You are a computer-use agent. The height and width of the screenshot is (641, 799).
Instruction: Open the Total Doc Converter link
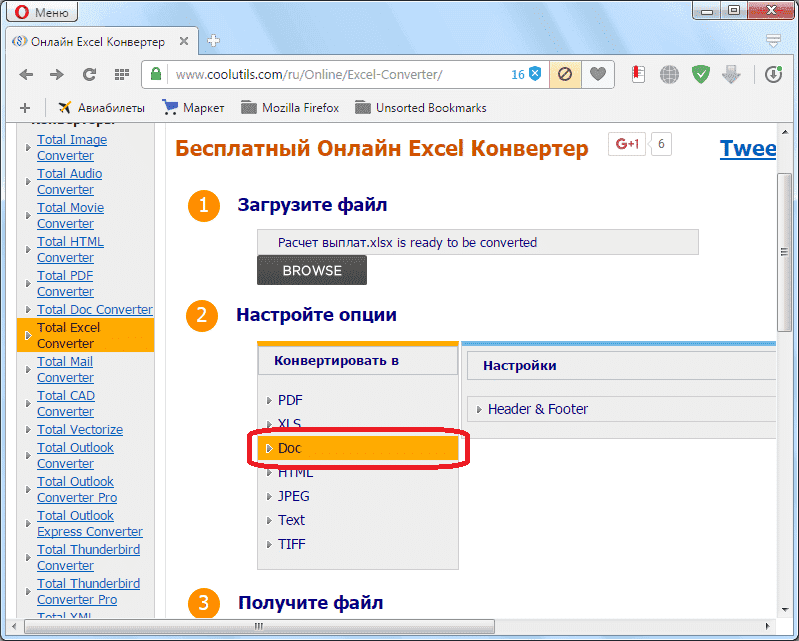(x=94, y=310)
